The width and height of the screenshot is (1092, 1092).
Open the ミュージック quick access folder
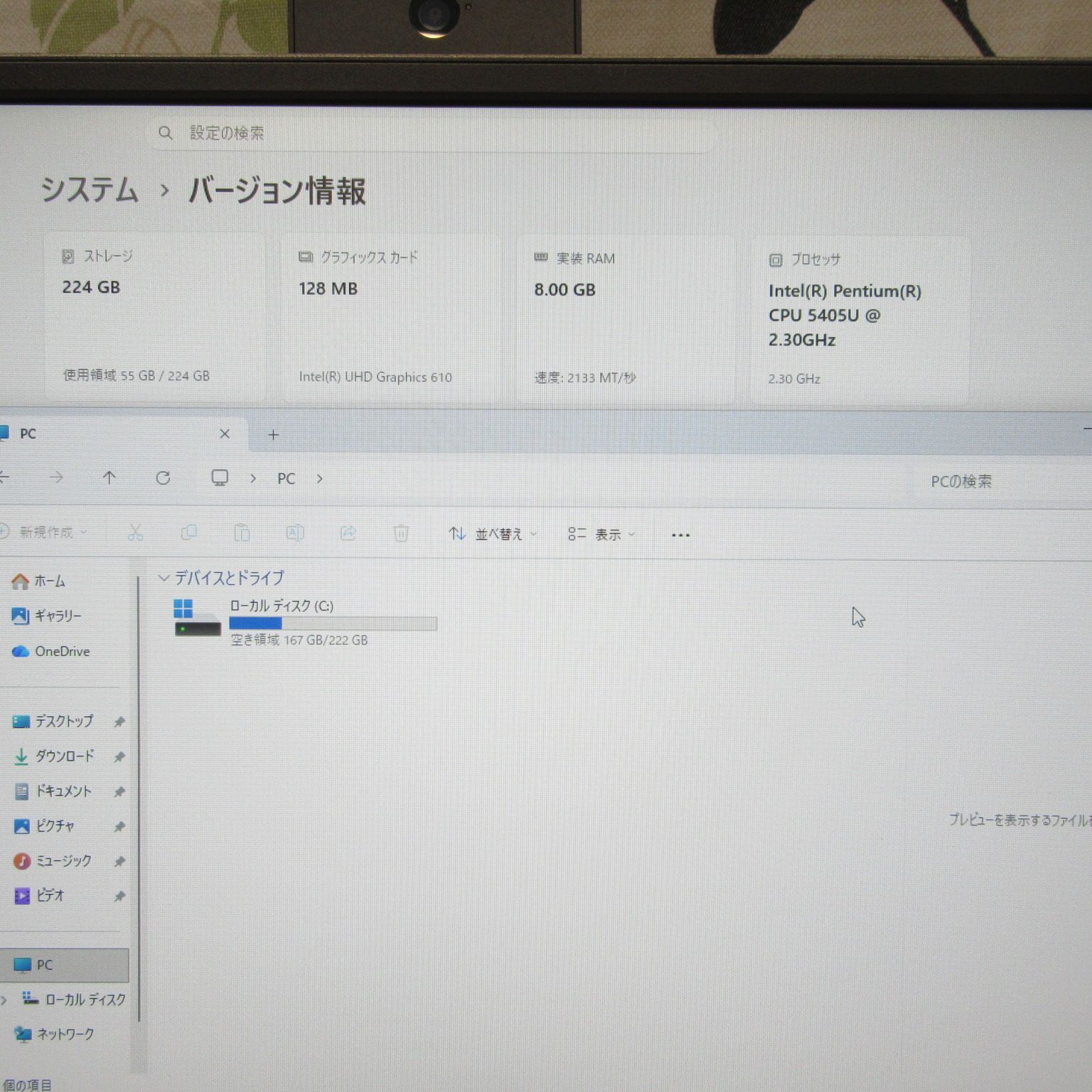[x=54, y=860]
